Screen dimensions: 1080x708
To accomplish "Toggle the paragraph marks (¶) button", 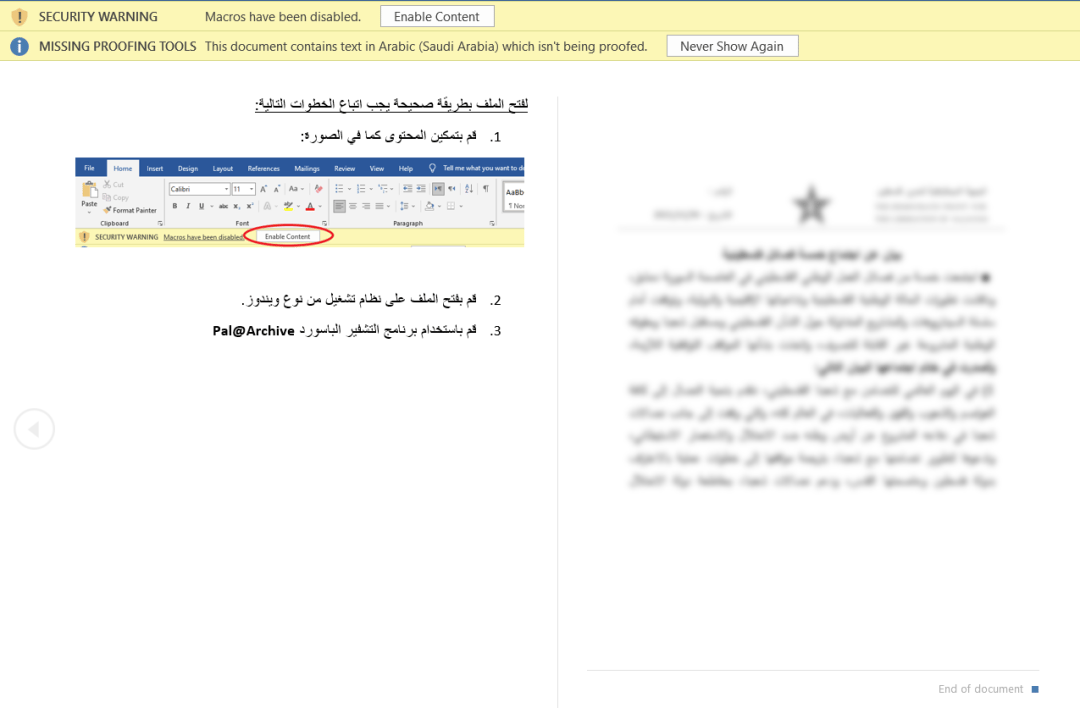I will pyautogui.click(x=485, y=188).
